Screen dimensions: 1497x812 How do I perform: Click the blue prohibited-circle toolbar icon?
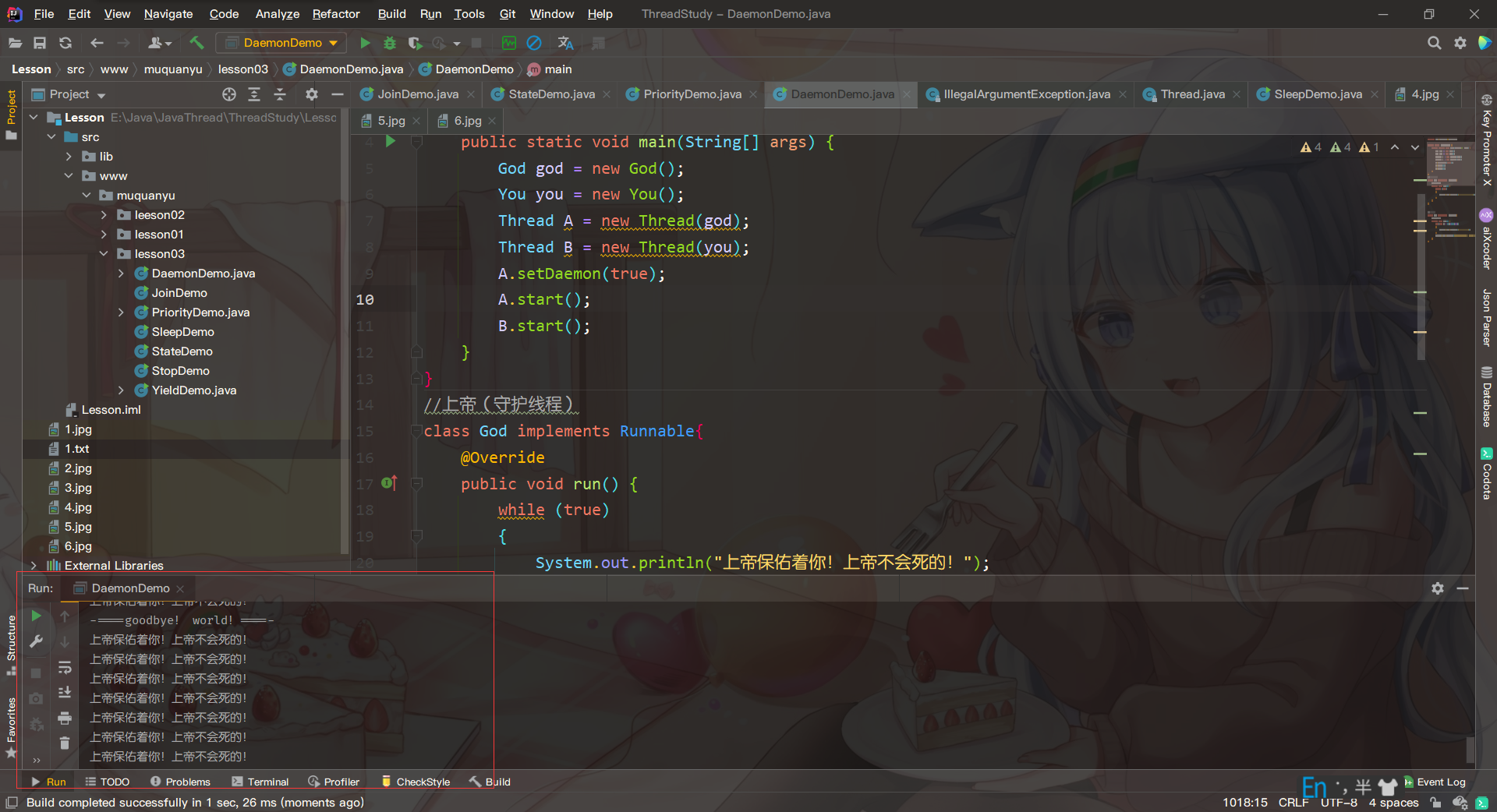(x=534, y=43)
